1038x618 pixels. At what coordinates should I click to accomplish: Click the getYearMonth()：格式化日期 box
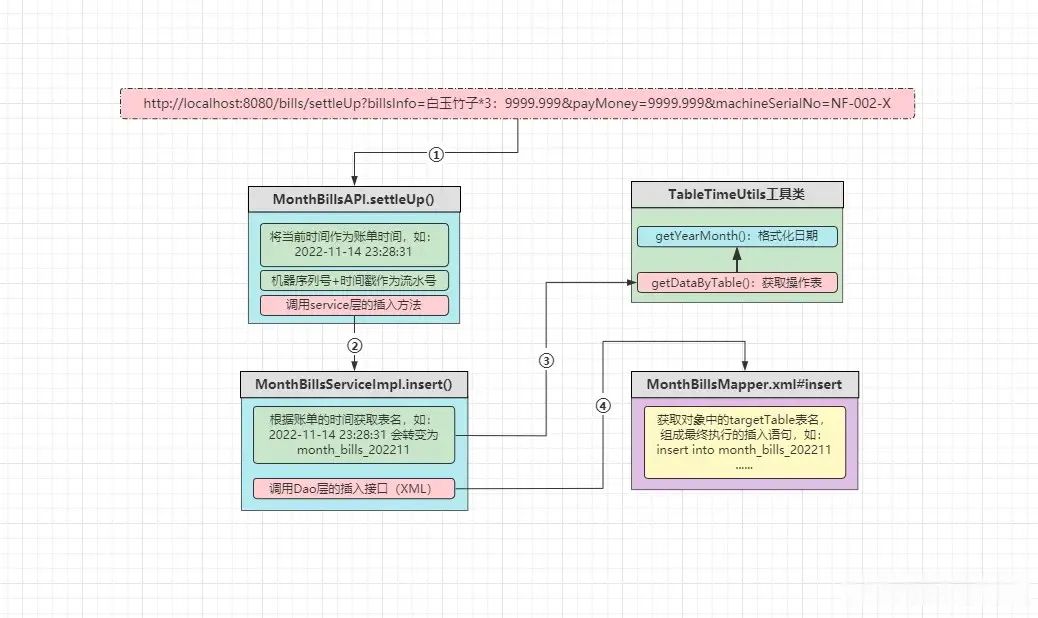737,236
